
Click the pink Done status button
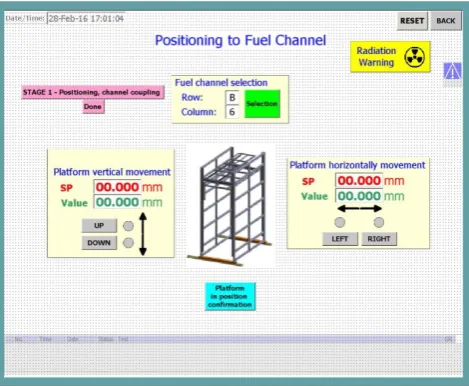click(x=93, y=107)
